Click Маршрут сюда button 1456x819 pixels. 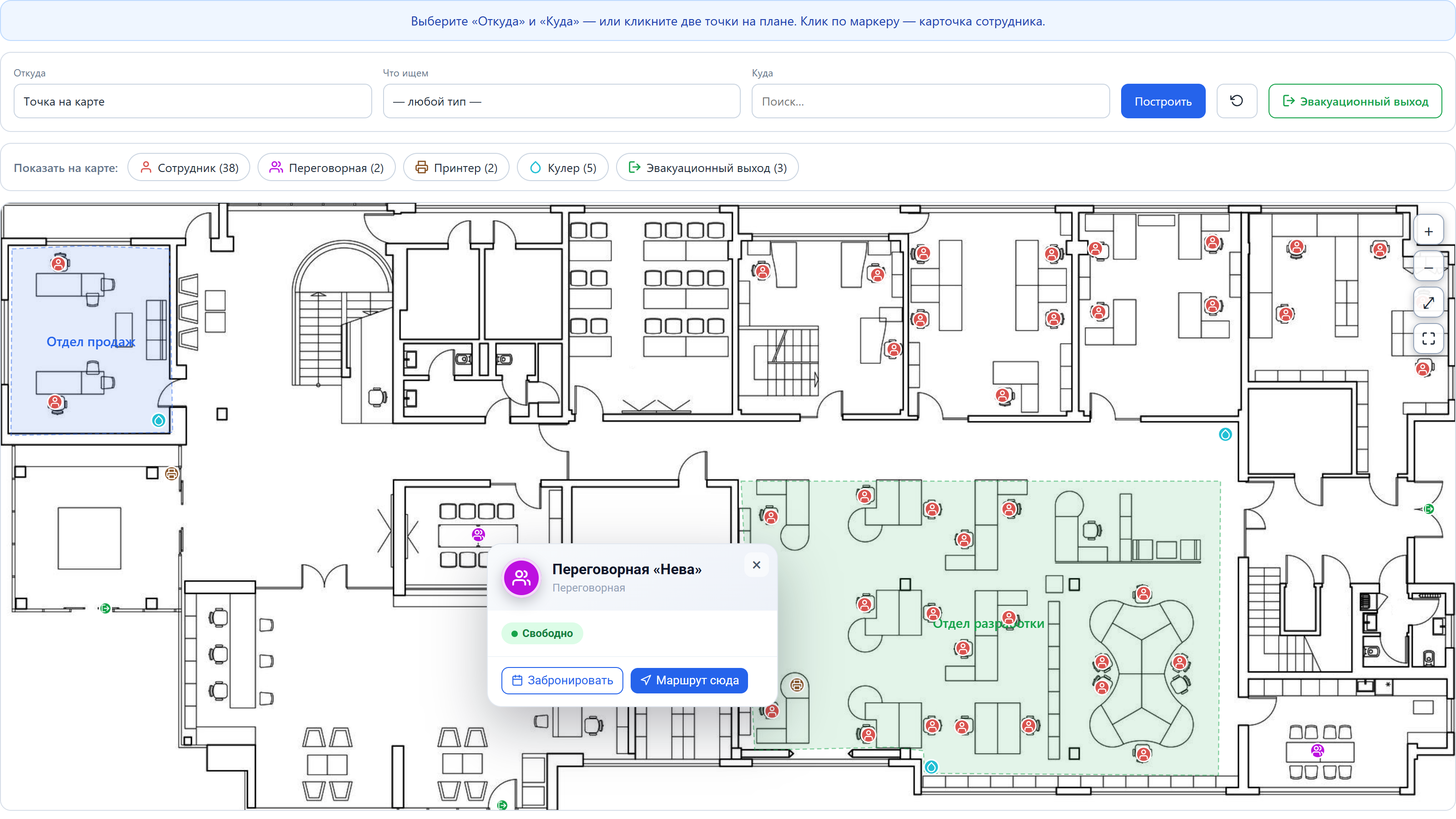pos(690,681)
